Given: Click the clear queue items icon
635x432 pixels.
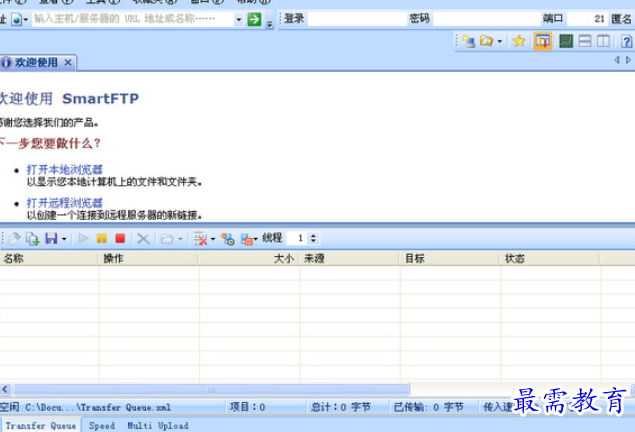Looking at the screenshot, I should tap(200, 239).
